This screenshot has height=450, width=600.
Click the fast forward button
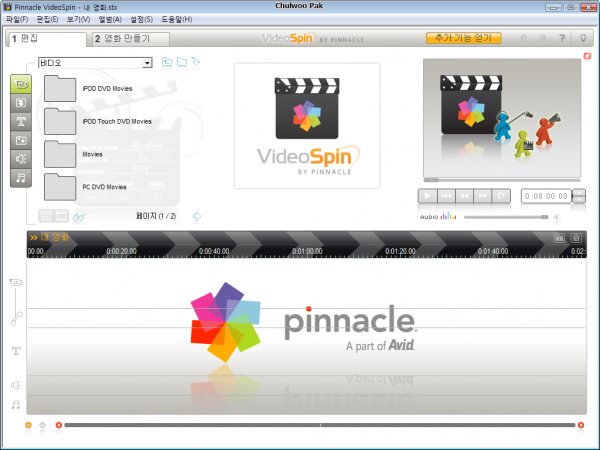coord(483,196)
